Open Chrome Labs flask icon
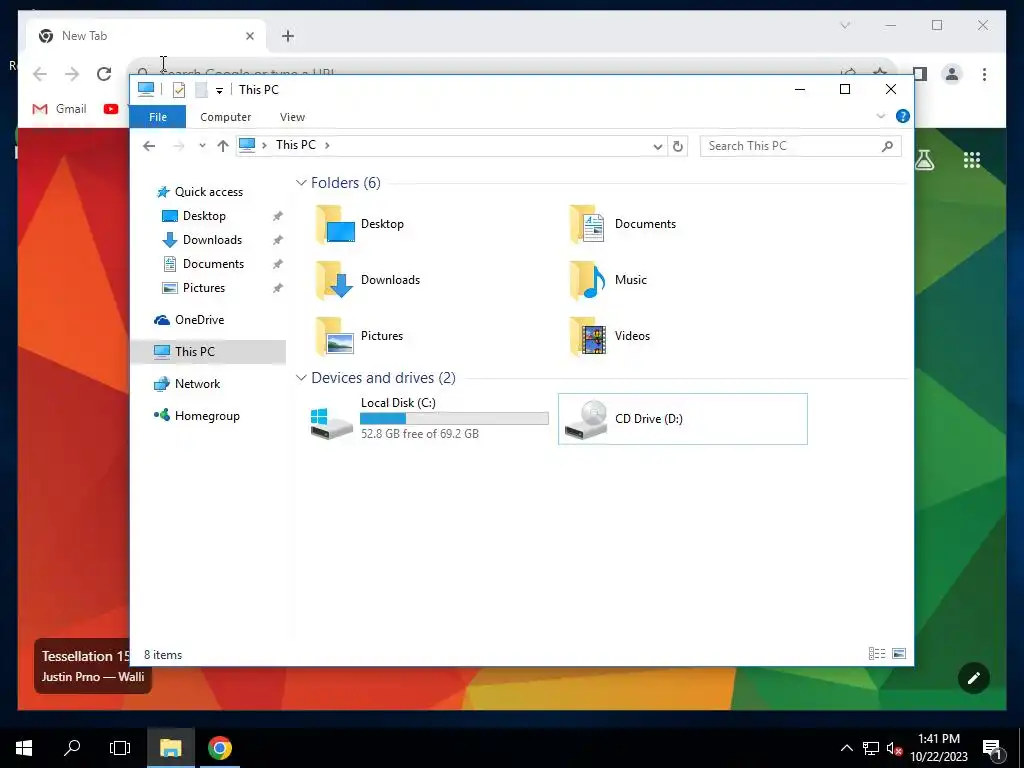Image resolution: width=1024 pixels, height=768 pixels. pyautogui.click(x=924, y=159)
